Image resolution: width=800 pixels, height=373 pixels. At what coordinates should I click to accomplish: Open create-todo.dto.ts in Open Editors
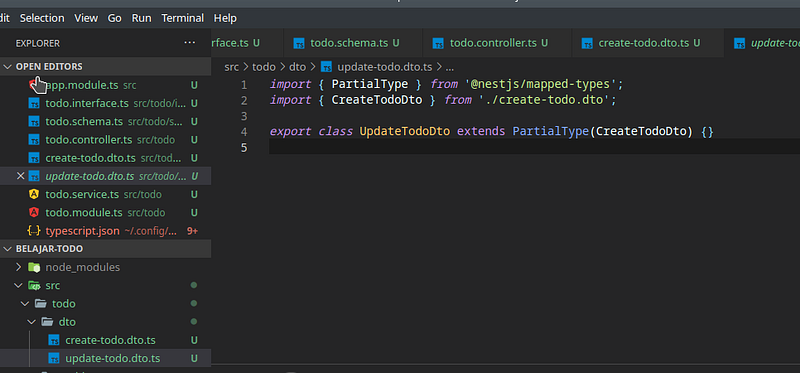[x=106, y=158]
